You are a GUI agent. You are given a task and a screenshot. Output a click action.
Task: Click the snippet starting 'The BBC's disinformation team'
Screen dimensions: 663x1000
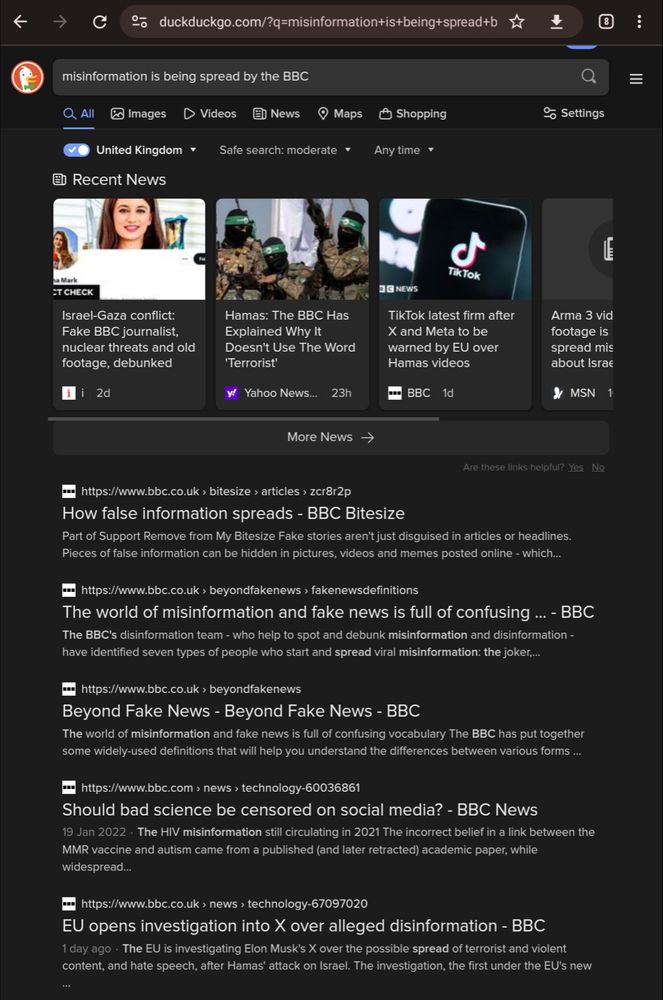(317, 643)
